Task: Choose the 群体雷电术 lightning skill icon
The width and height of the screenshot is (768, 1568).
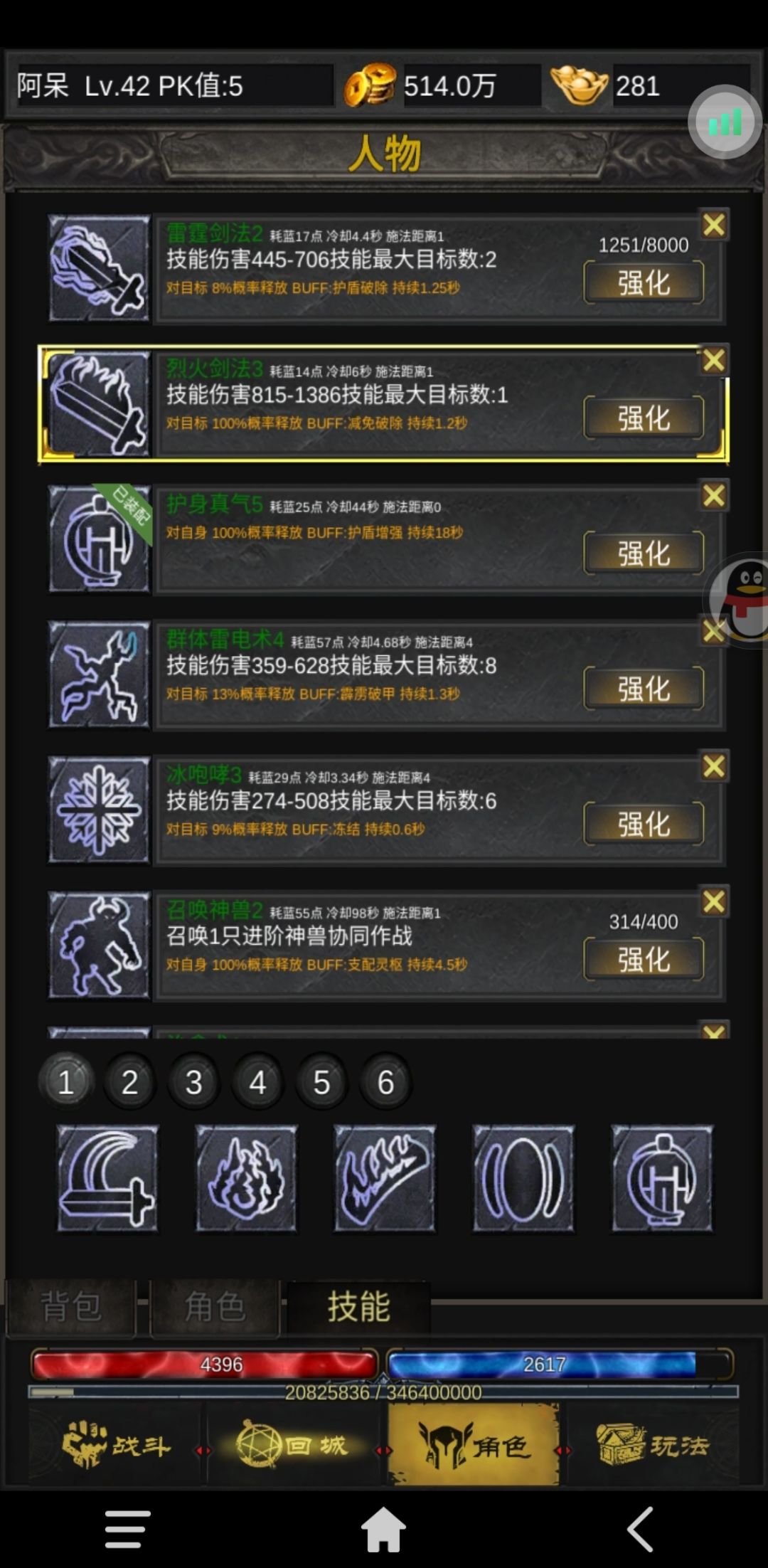Action: (x=100, y=674)
